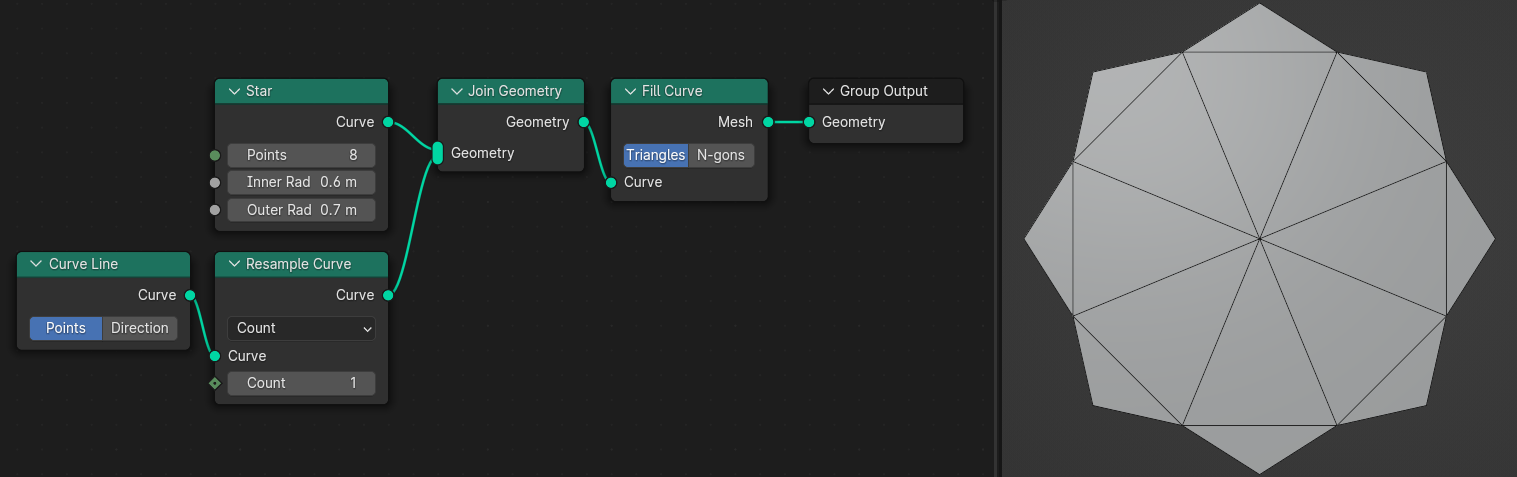
Task: Collapse the Join Geometry node chevron
Action: click(455, 91)
